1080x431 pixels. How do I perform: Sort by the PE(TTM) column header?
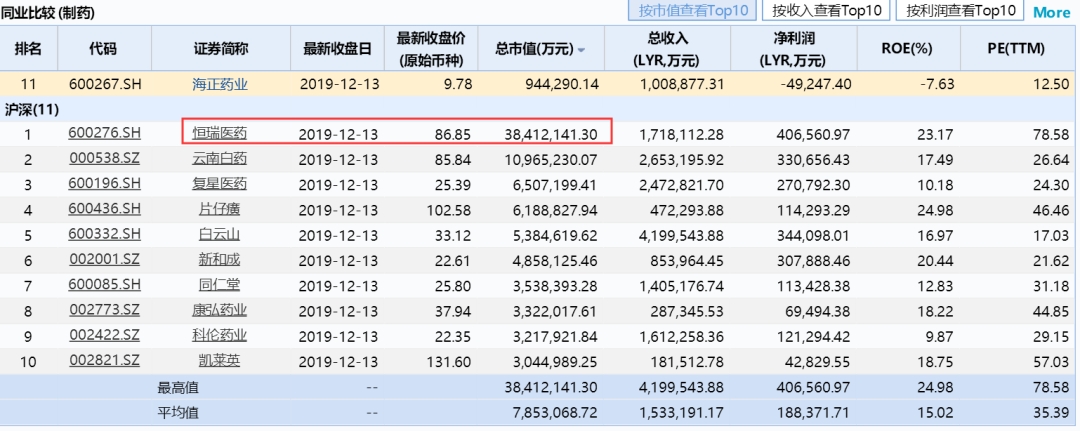(1016, 49)
